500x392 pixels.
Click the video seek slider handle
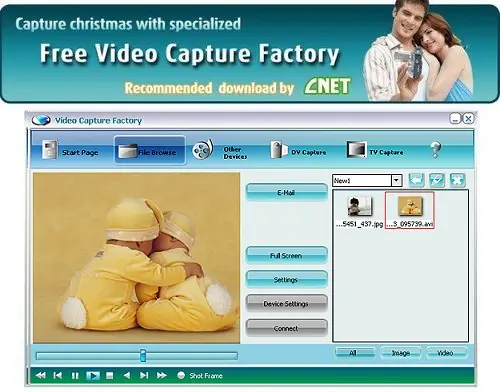[x=143, y=356]
